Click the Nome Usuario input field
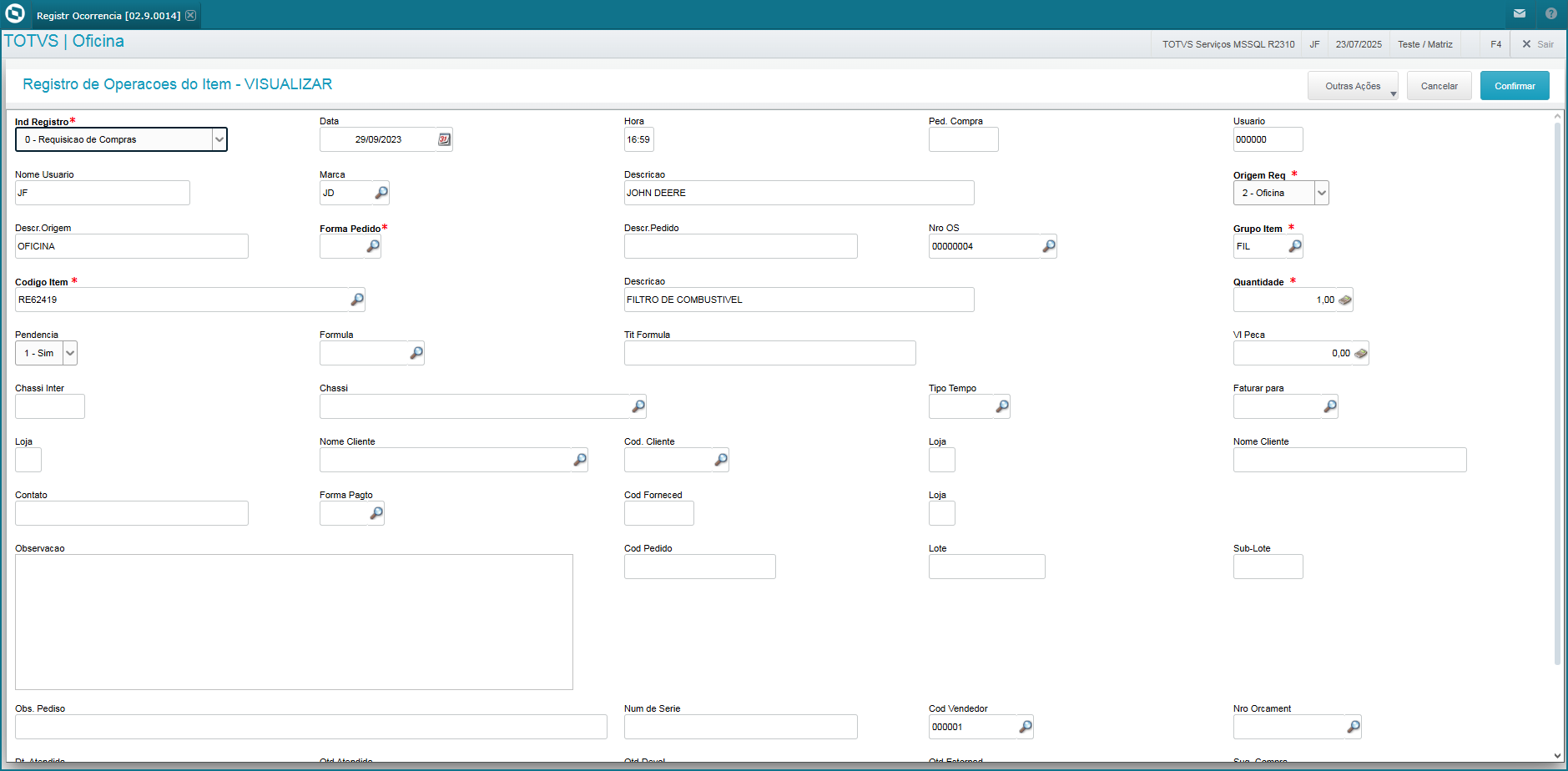Image resolution: width=1568 pixels, height=771 pixels. pos(103,193)
